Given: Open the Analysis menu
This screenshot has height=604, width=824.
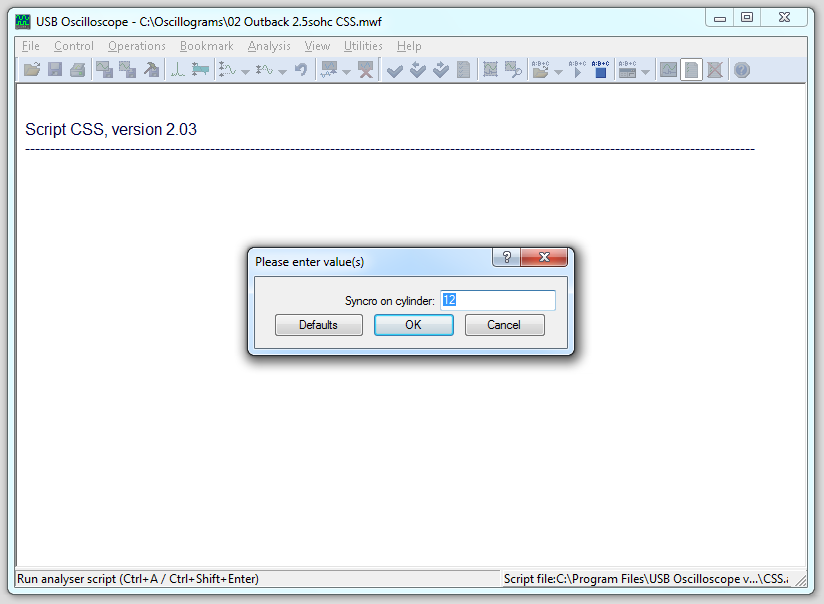Looking at the screenshot, I should (269, 46).
